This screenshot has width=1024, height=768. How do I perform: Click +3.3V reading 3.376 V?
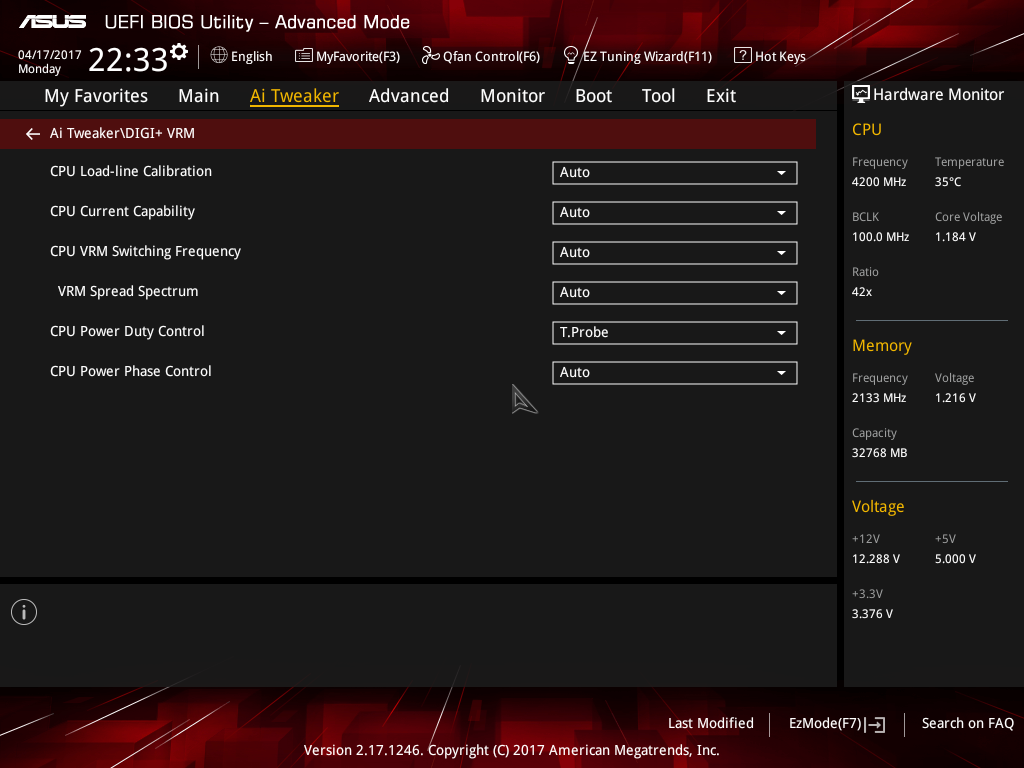(x=872, y=614)
